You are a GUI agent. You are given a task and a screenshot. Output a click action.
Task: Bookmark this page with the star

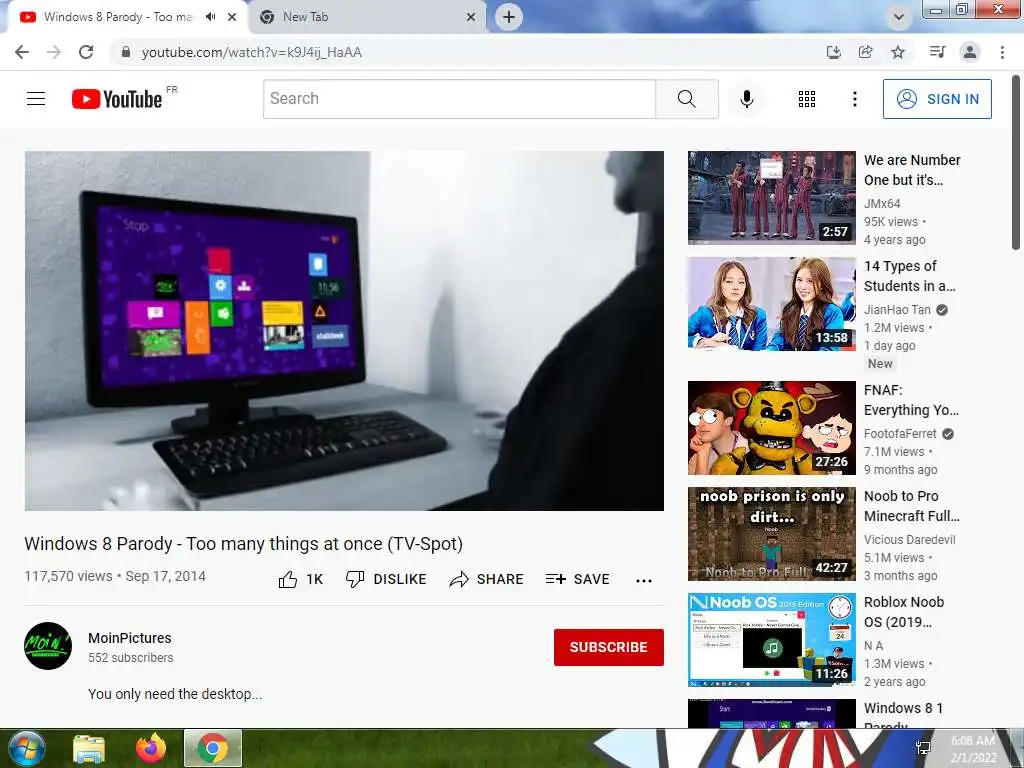point(898,52)
